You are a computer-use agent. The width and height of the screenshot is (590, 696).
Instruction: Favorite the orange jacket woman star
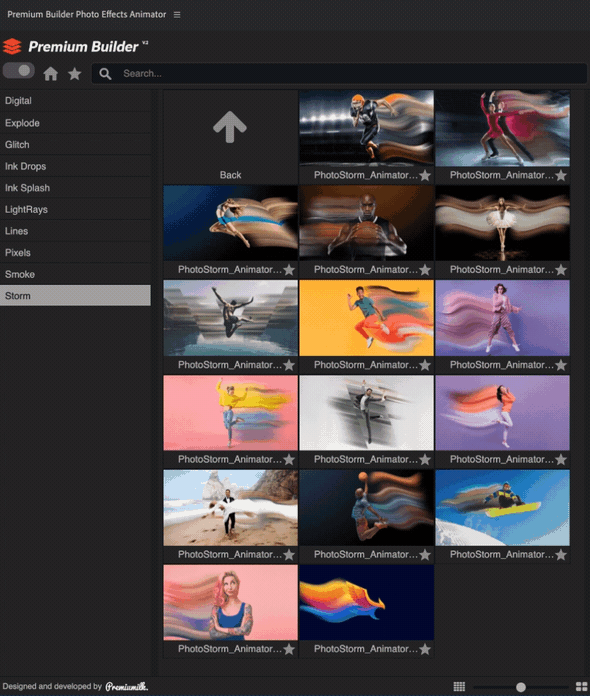(x=561, y=459)
